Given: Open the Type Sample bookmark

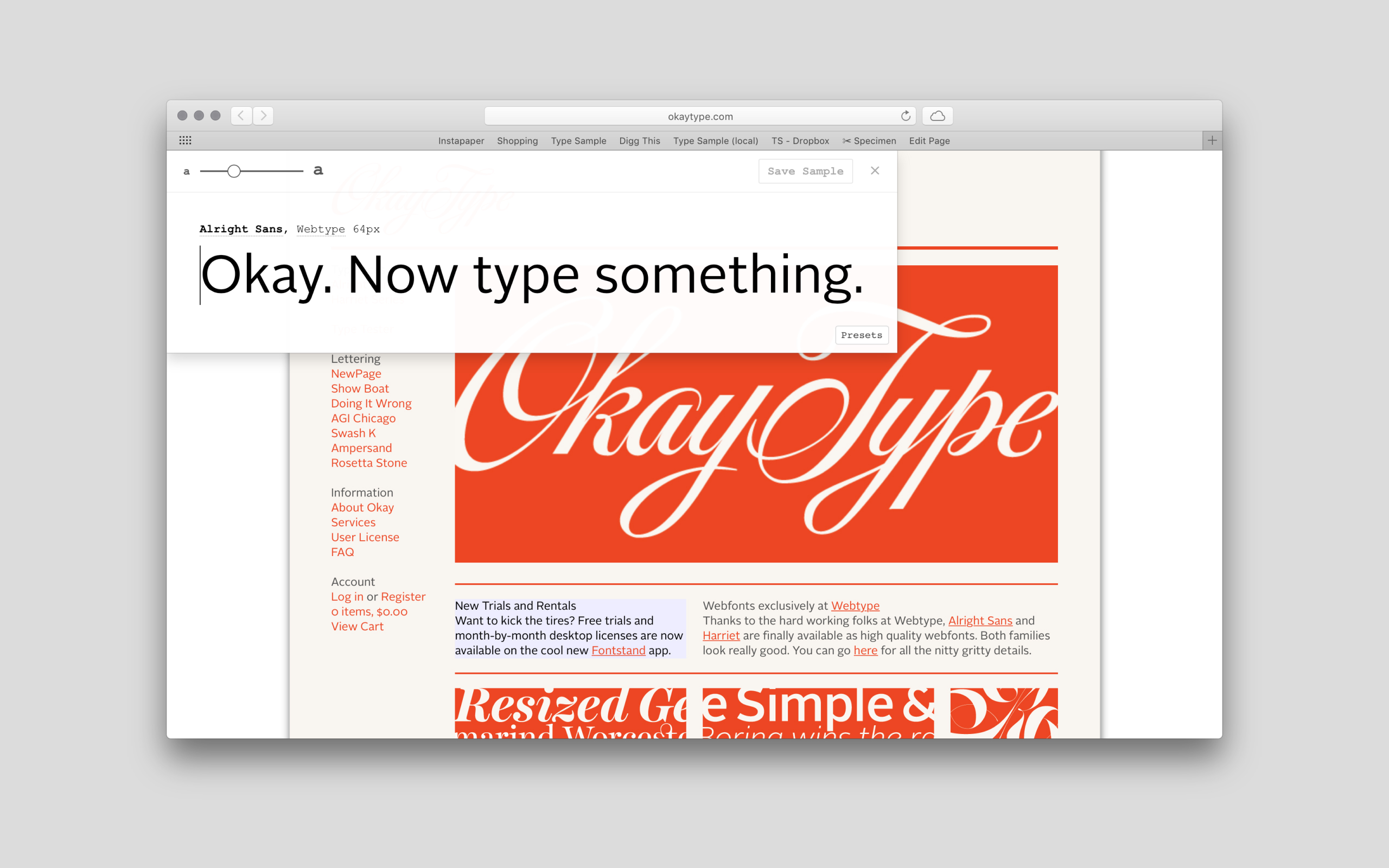Looking at the screenshot, I should coord(578,141).
